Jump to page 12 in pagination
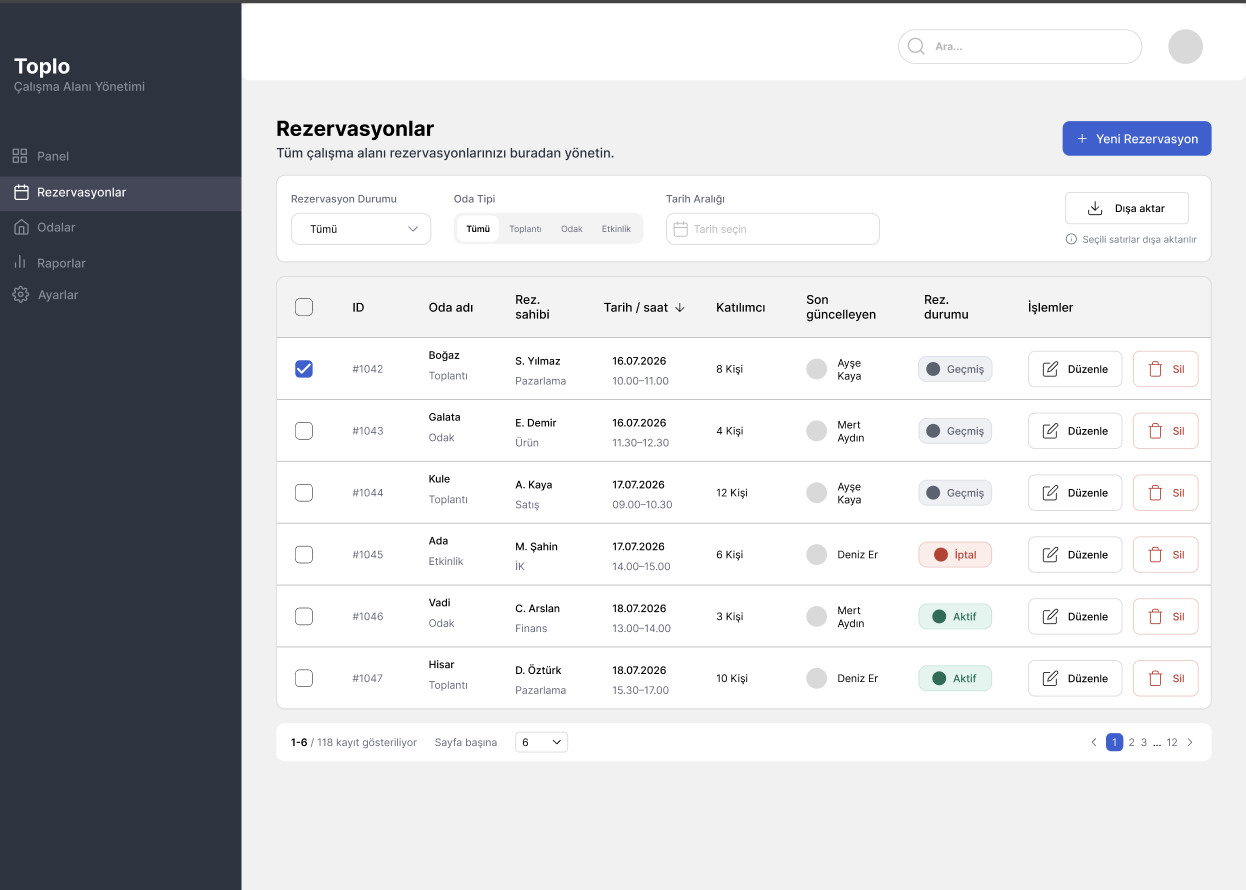The image size is (1246, 890). pyautogui.click(x=1172, y=742)
